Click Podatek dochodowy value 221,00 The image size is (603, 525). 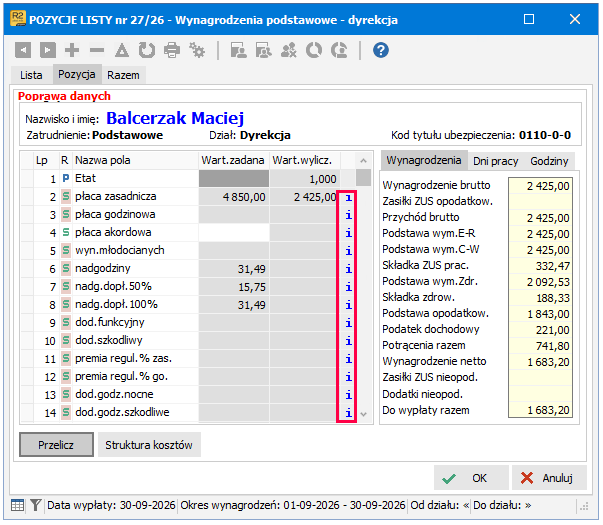(x=553, y=330)
